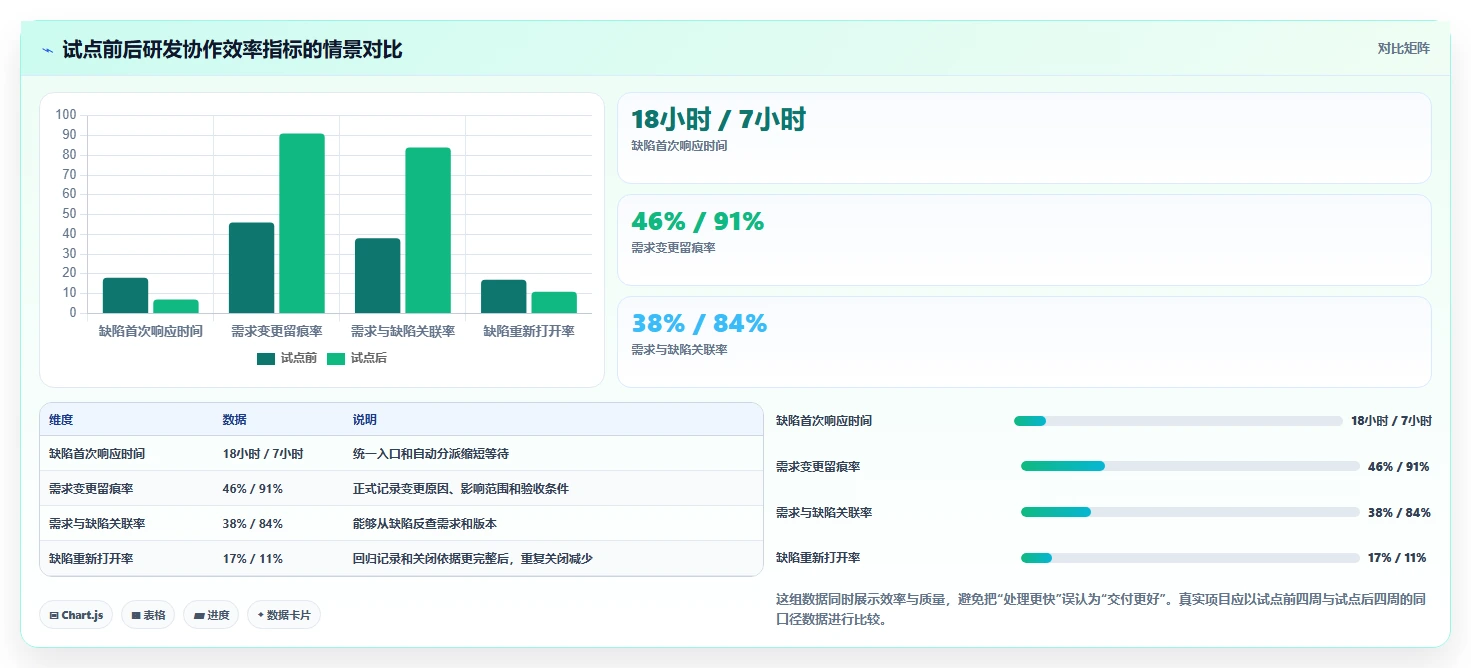The image size is (1471, 668).
Task: Click the 试点前 bar for 缺陷重新打开率
Action: point(503,297)
